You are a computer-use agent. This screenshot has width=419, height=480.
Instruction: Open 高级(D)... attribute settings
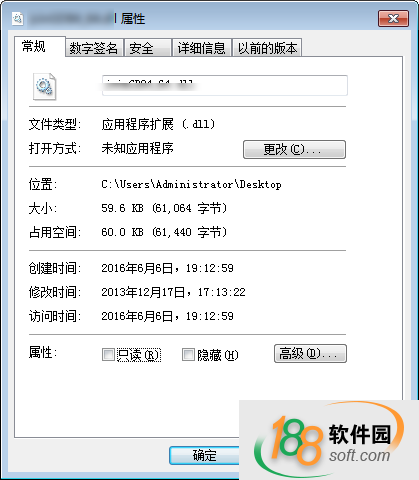pos(310,354)
